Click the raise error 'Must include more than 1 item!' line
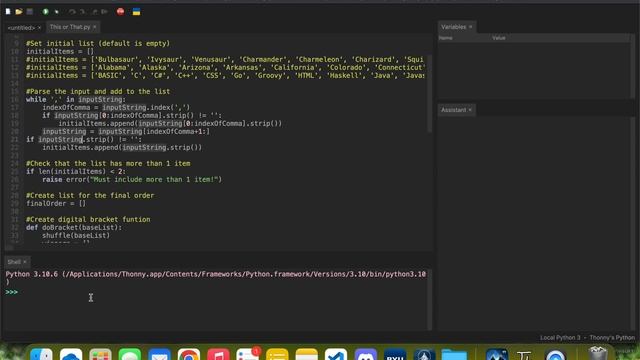640x360 pixels. pyautogui.click(x=132, y=180)
